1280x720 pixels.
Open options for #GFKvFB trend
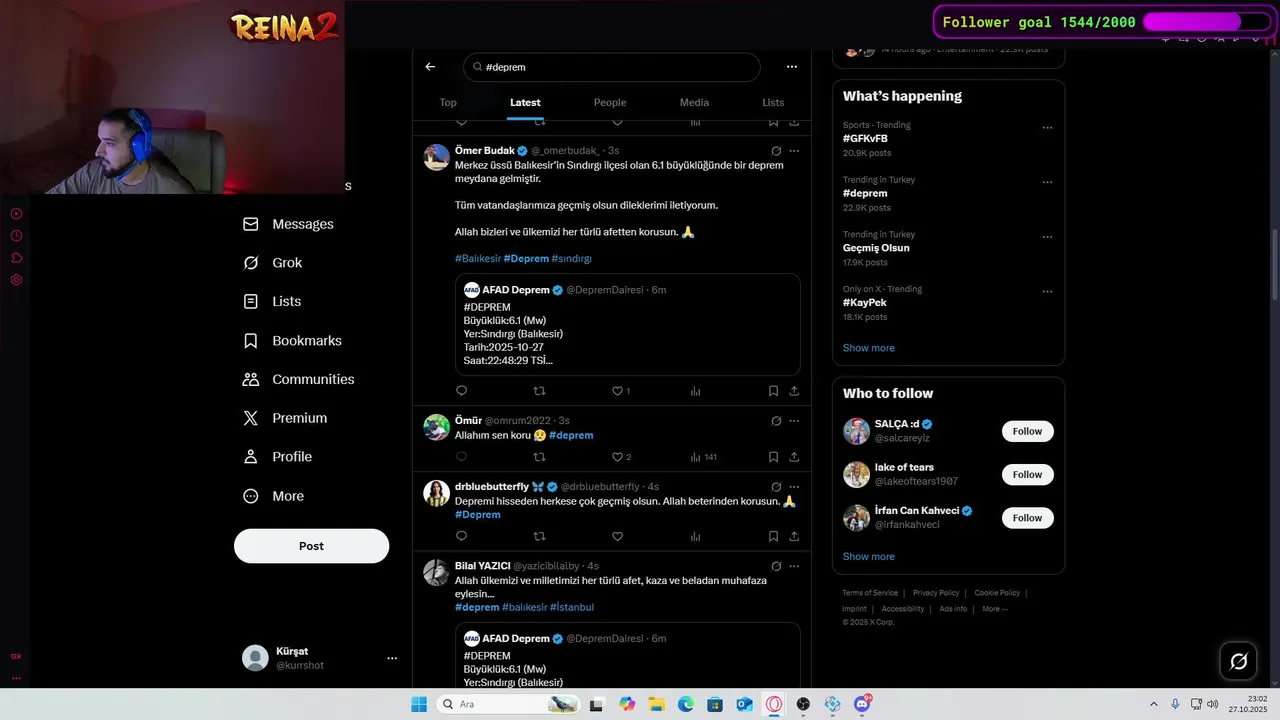point(1047,128)
